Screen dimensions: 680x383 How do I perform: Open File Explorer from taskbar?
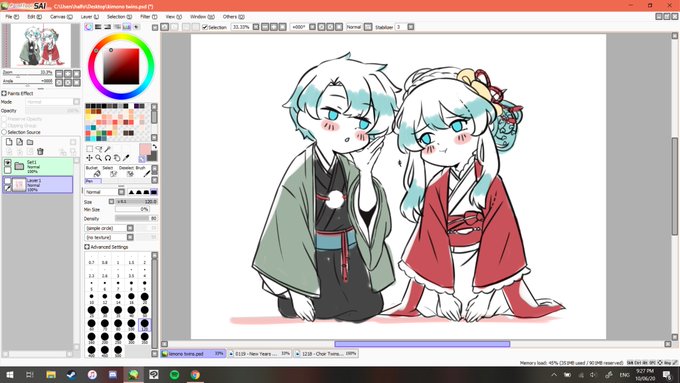click(x=51, y=375)
